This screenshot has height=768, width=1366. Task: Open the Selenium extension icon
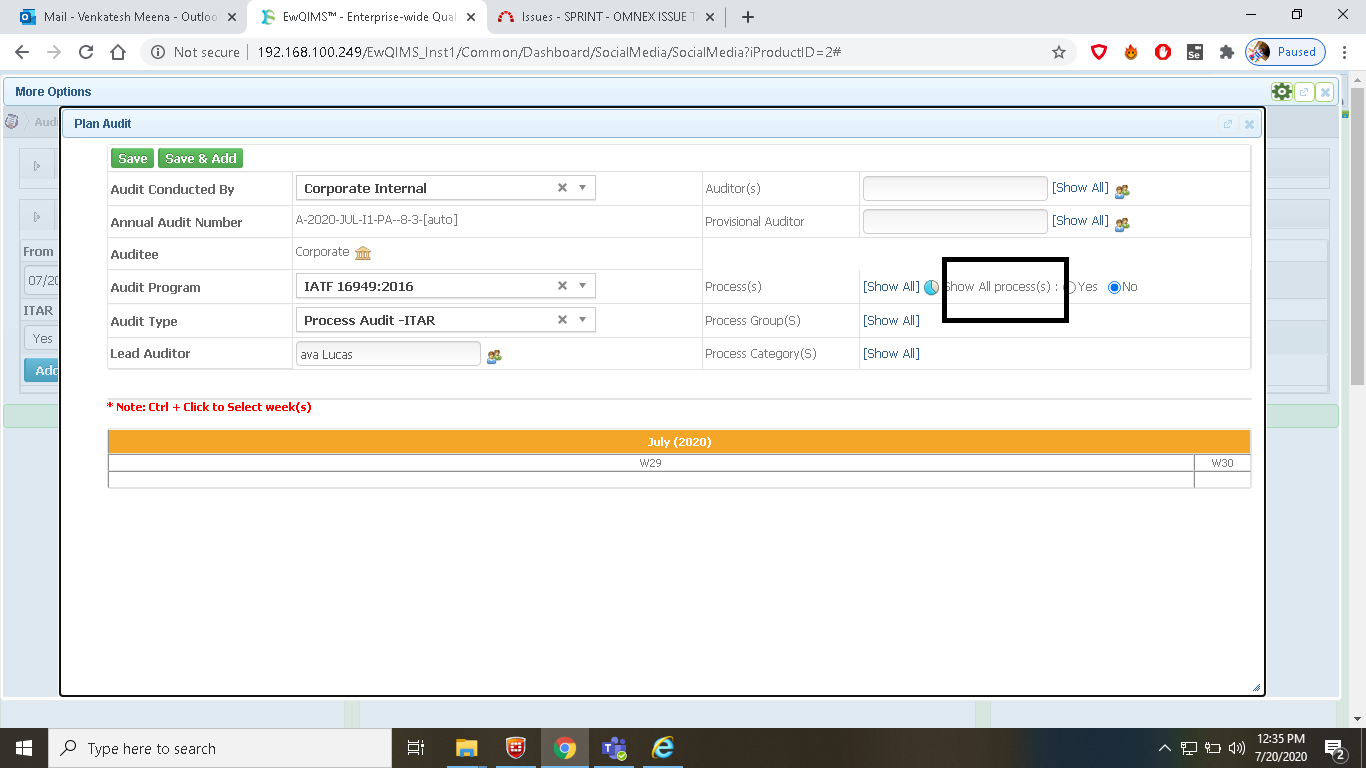point(1194,52)
